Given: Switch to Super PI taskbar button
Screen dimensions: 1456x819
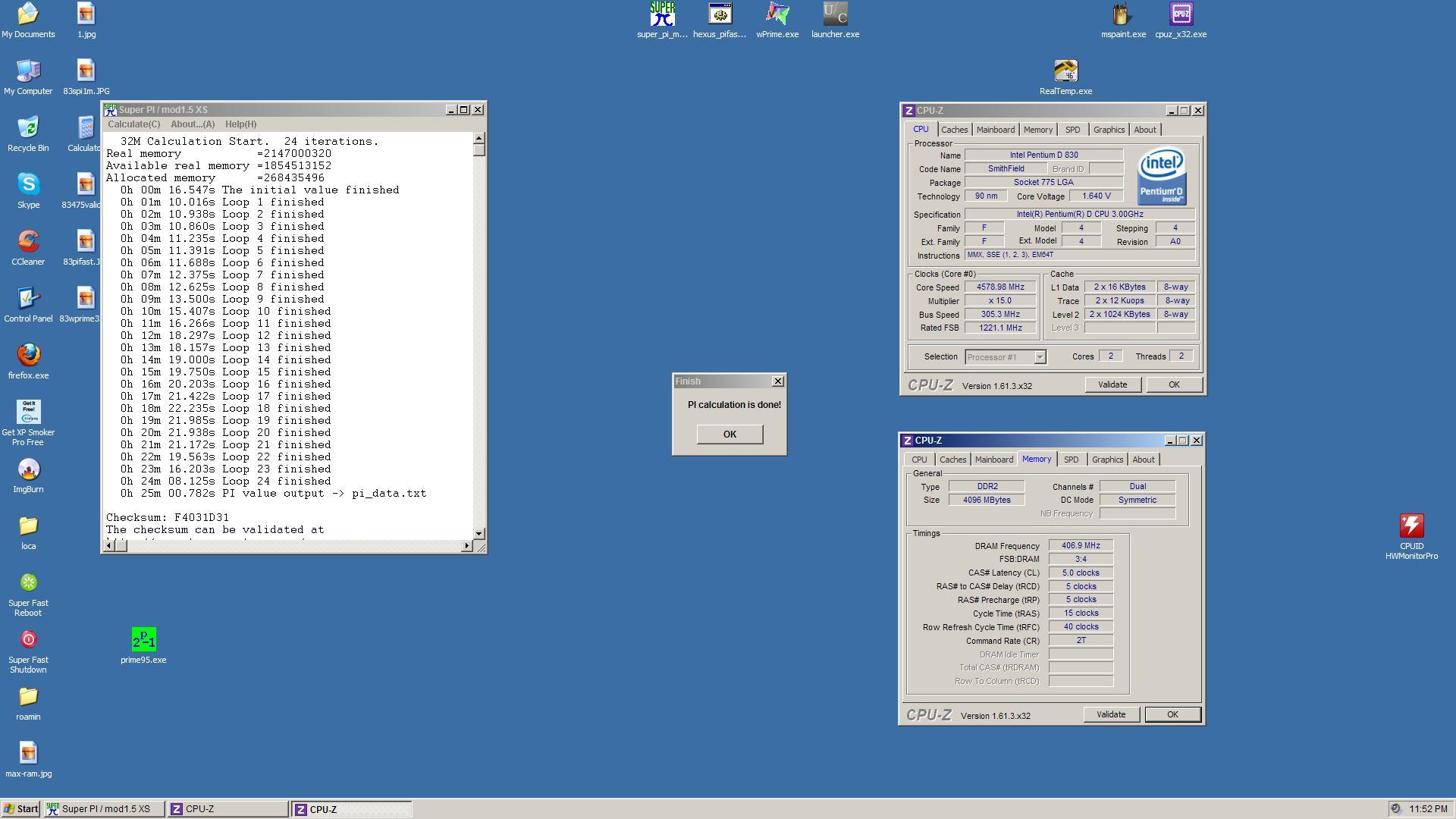Looking at the screenshot, I should [105, 809].
